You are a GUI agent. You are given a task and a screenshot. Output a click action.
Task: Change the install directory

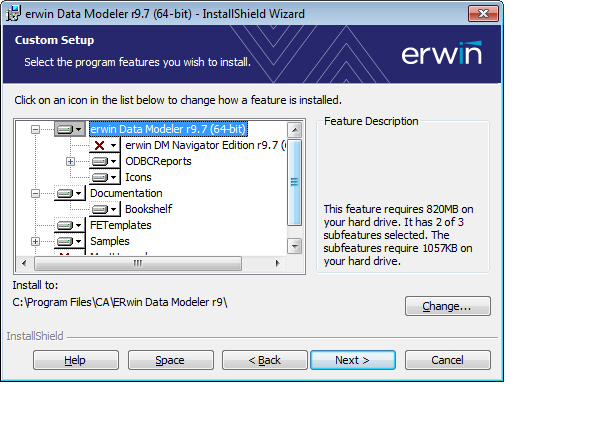[448, 306]
